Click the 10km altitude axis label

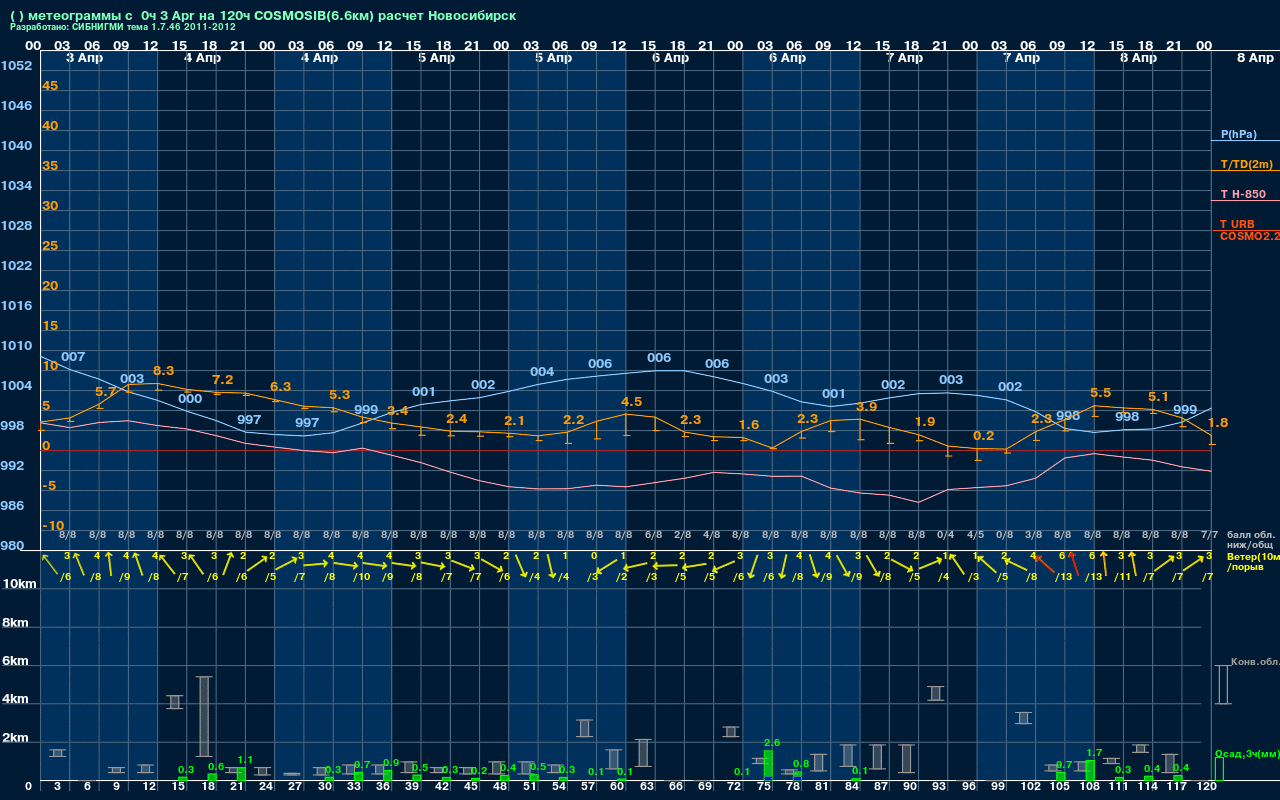20,584
